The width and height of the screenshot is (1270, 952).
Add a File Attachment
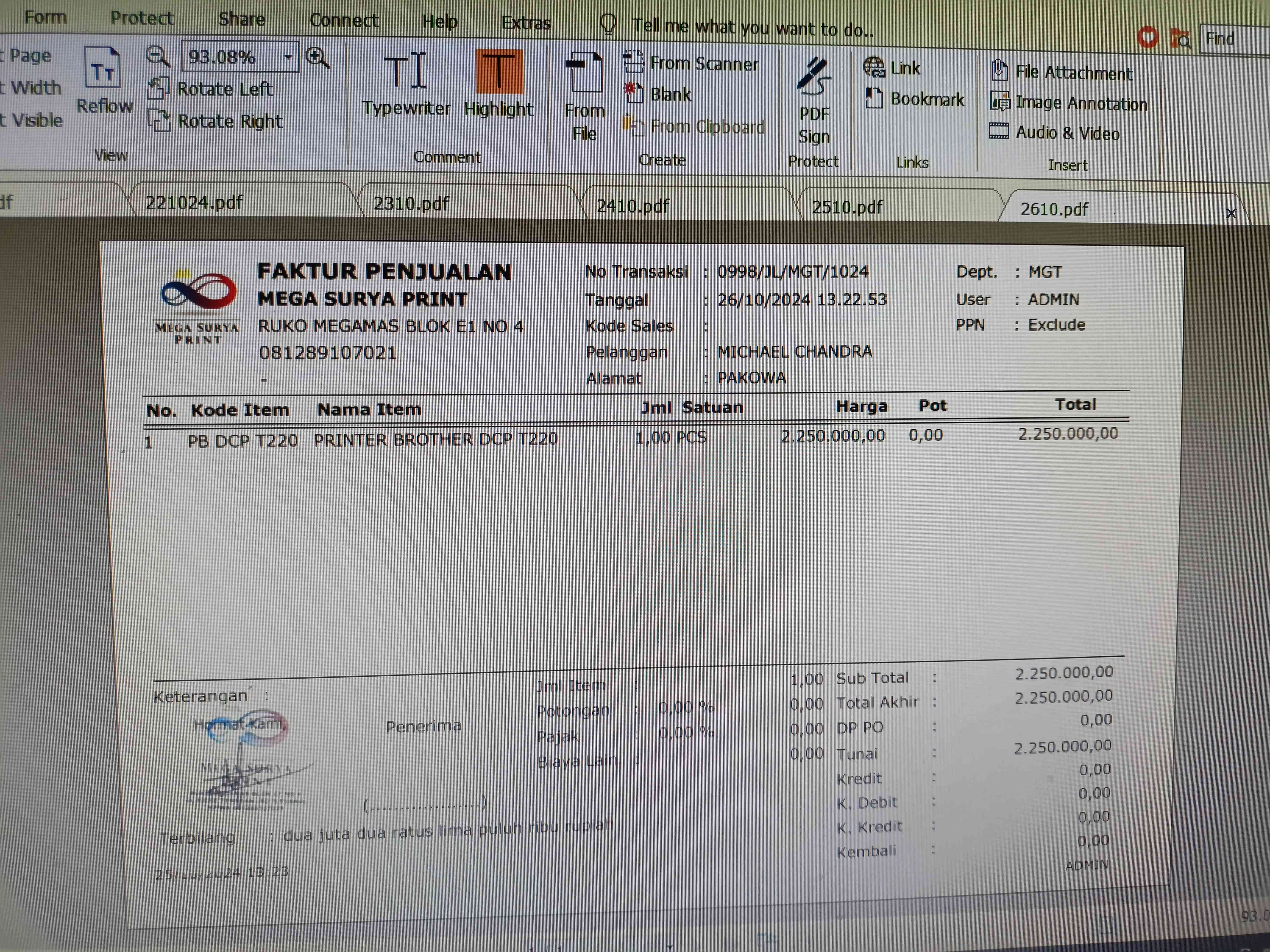[1062, 72]
